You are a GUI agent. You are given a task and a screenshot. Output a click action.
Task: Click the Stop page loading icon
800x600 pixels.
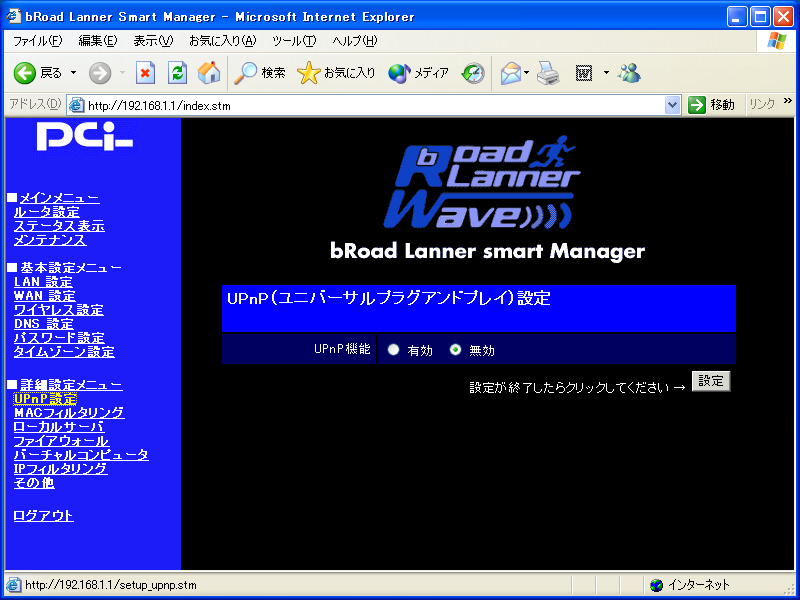(145, 73)
